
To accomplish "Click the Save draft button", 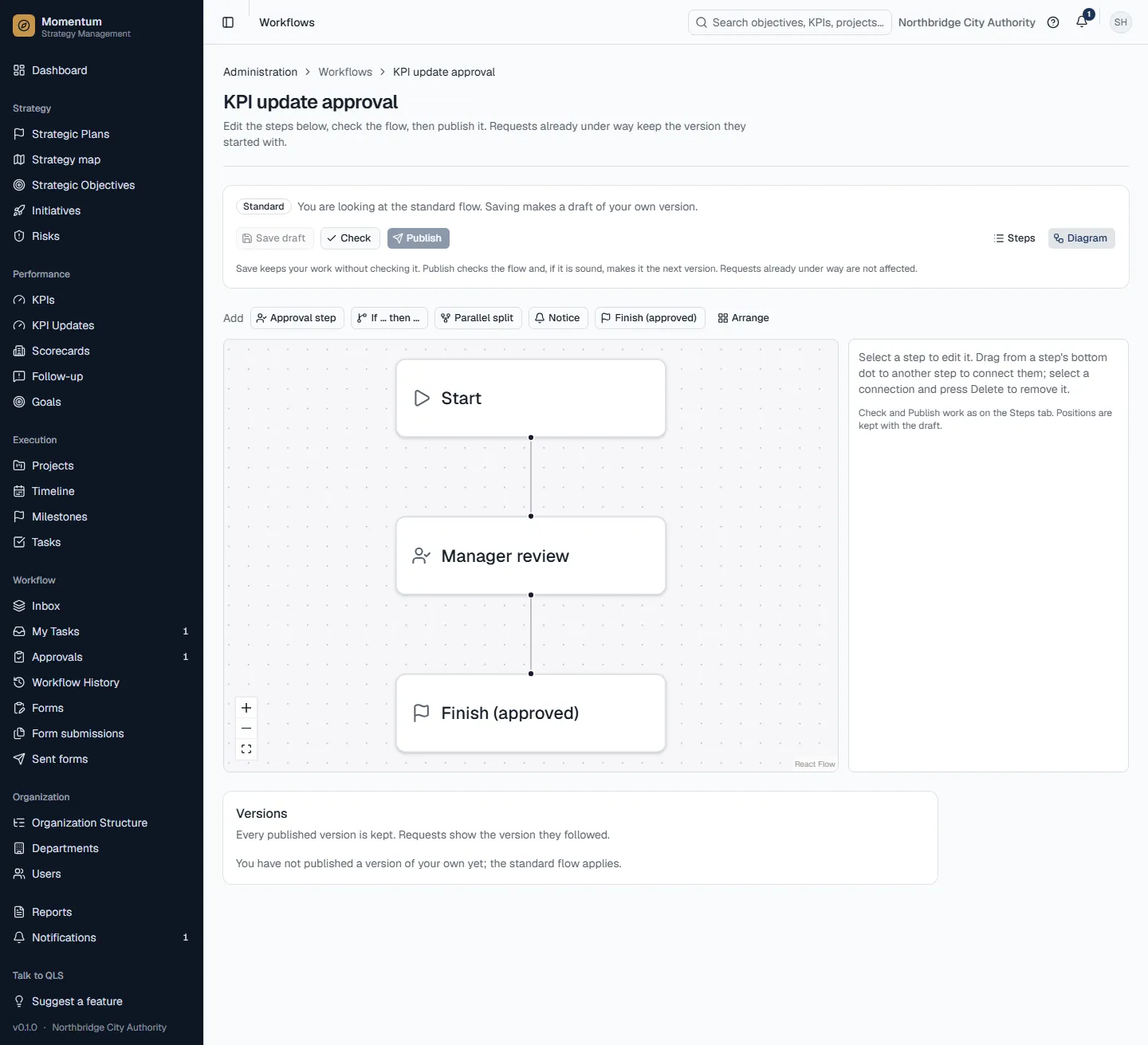I will [x=275, y=238].
